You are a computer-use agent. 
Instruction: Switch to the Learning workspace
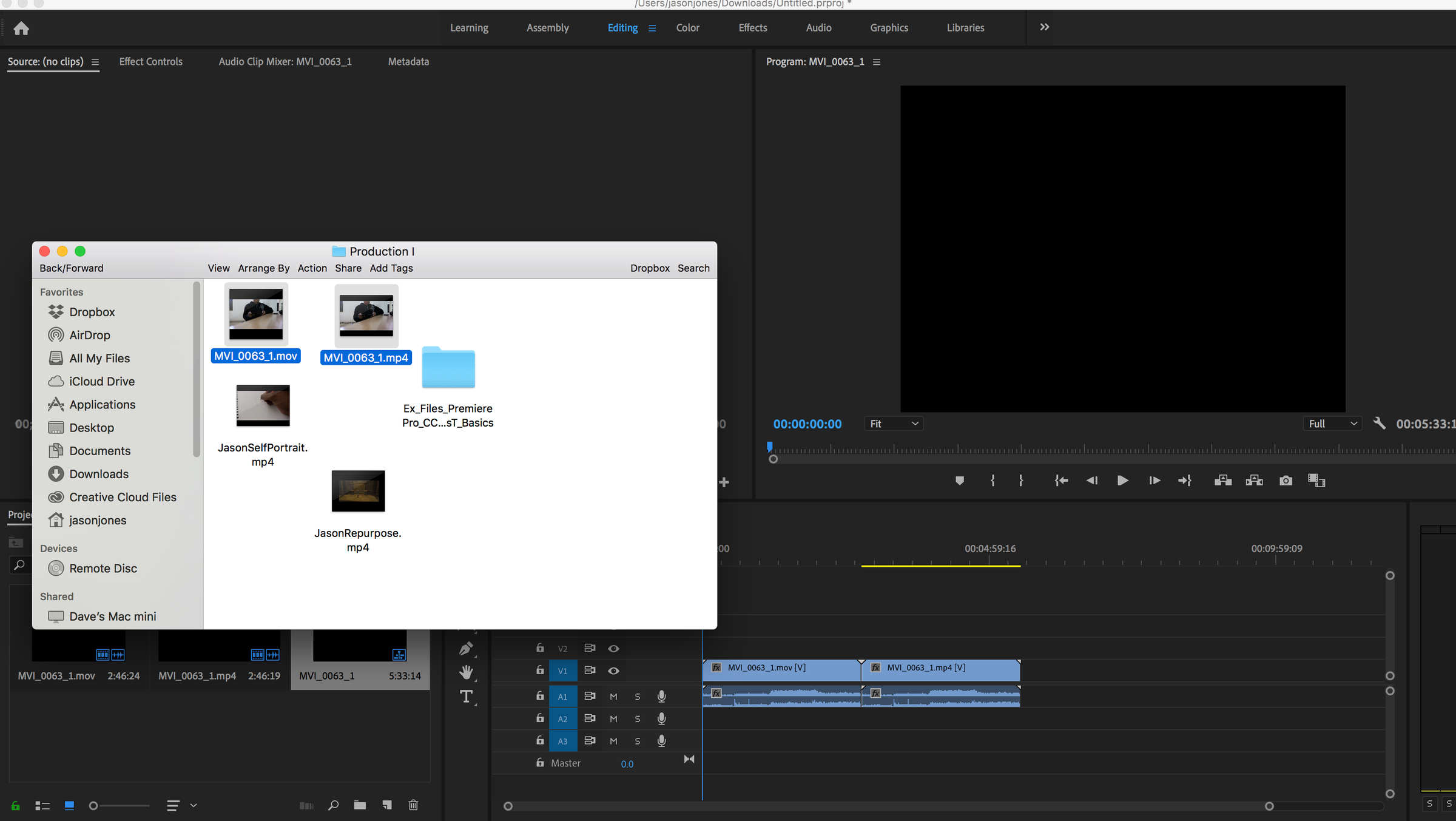tap(469, 28)
